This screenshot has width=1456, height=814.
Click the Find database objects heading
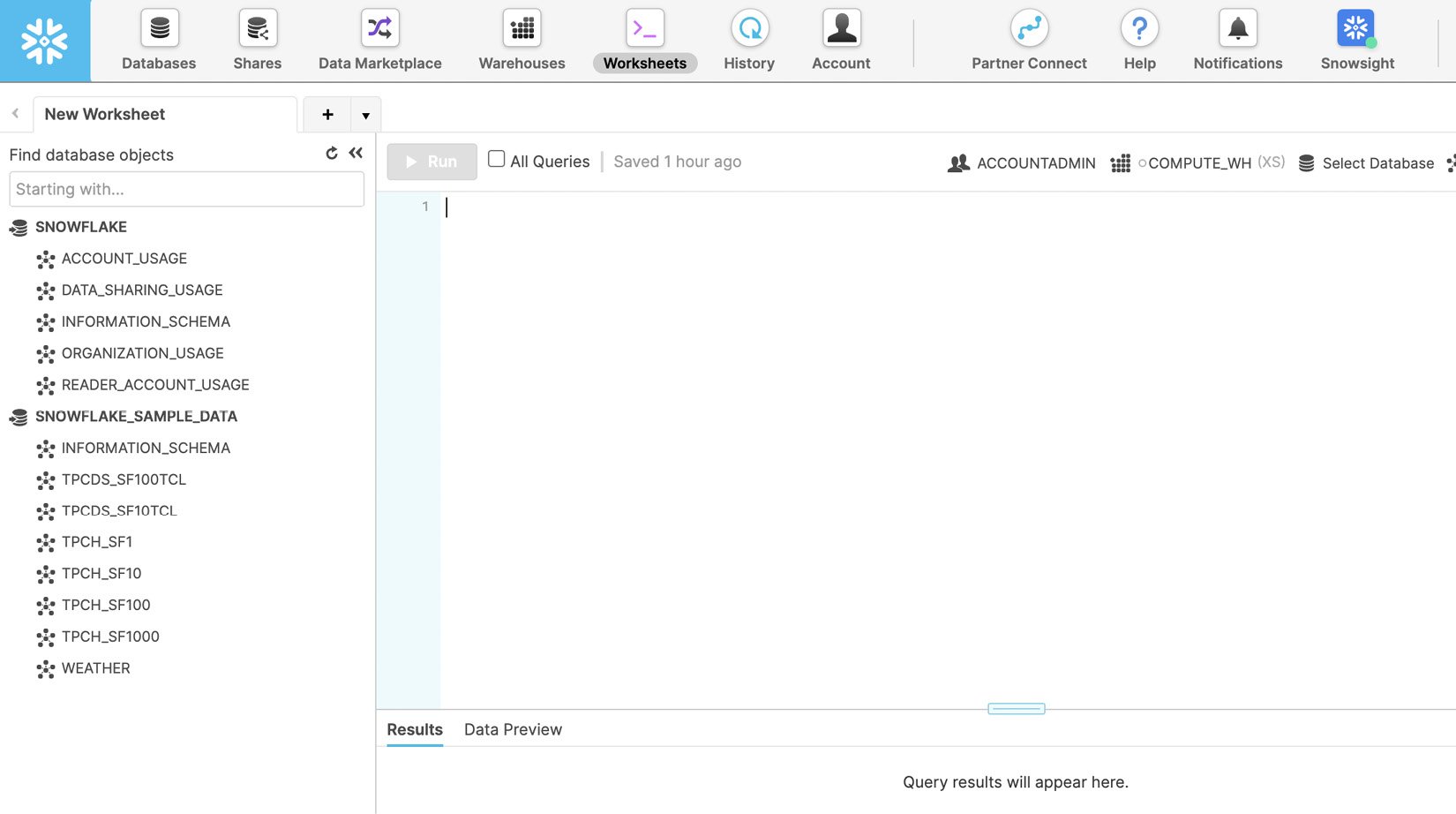pyautogui.click(x=92, y=155)
